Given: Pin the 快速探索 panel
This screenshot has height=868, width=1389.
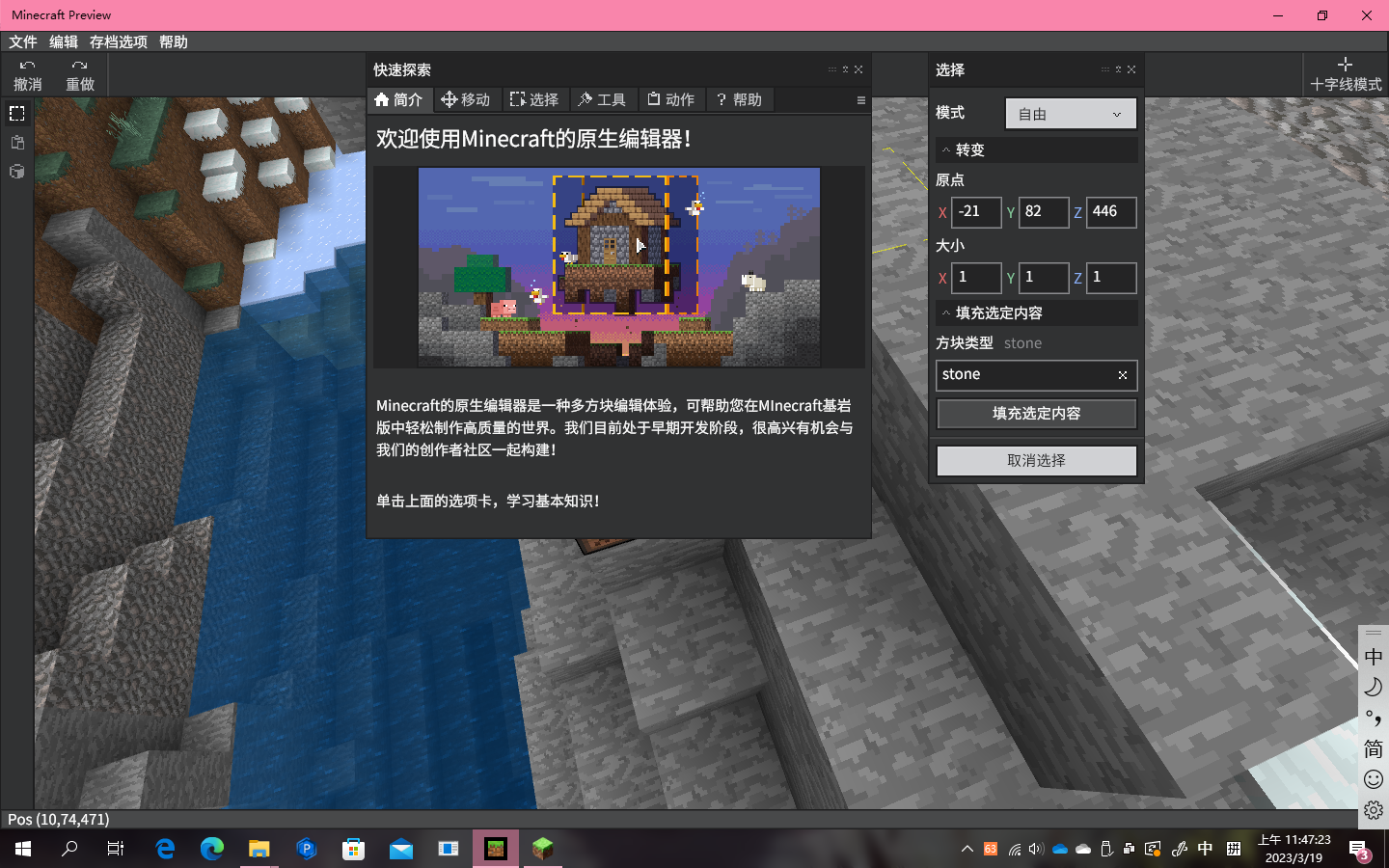Looking at the screenshot, I should (x=845, y=69).
